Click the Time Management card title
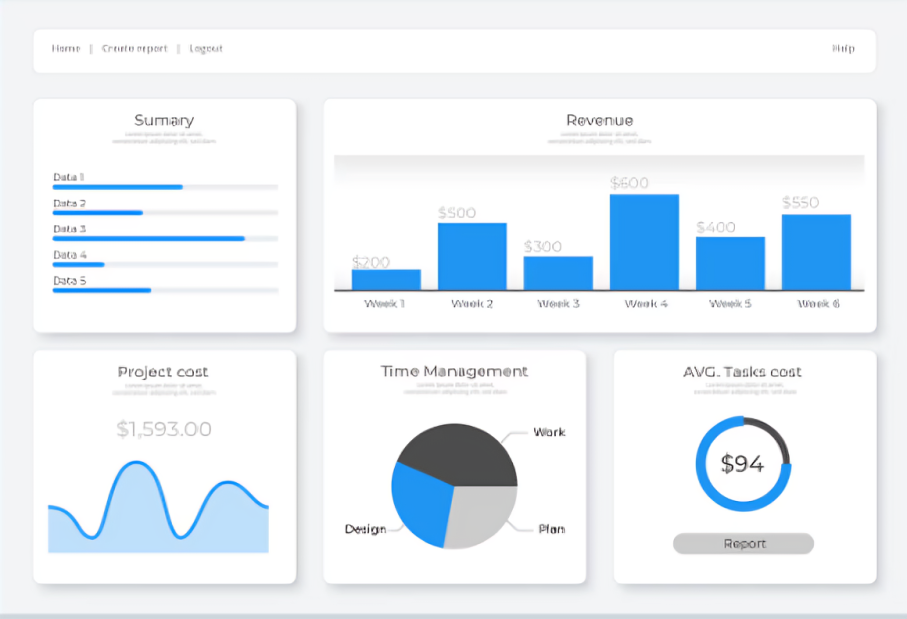This screenshot has width=907, height=619. tap(454, 371)
